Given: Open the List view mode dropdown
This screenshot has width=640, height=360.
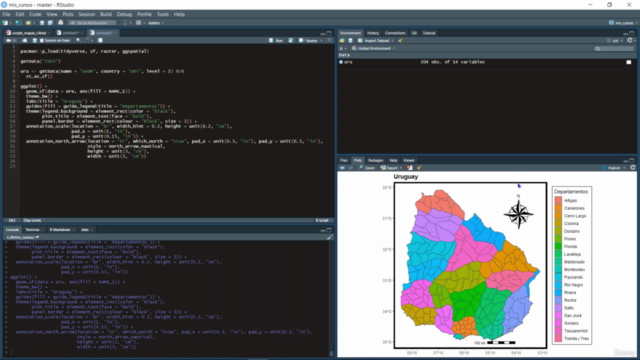Looking at the screenshot, I should tap(615, 40).
